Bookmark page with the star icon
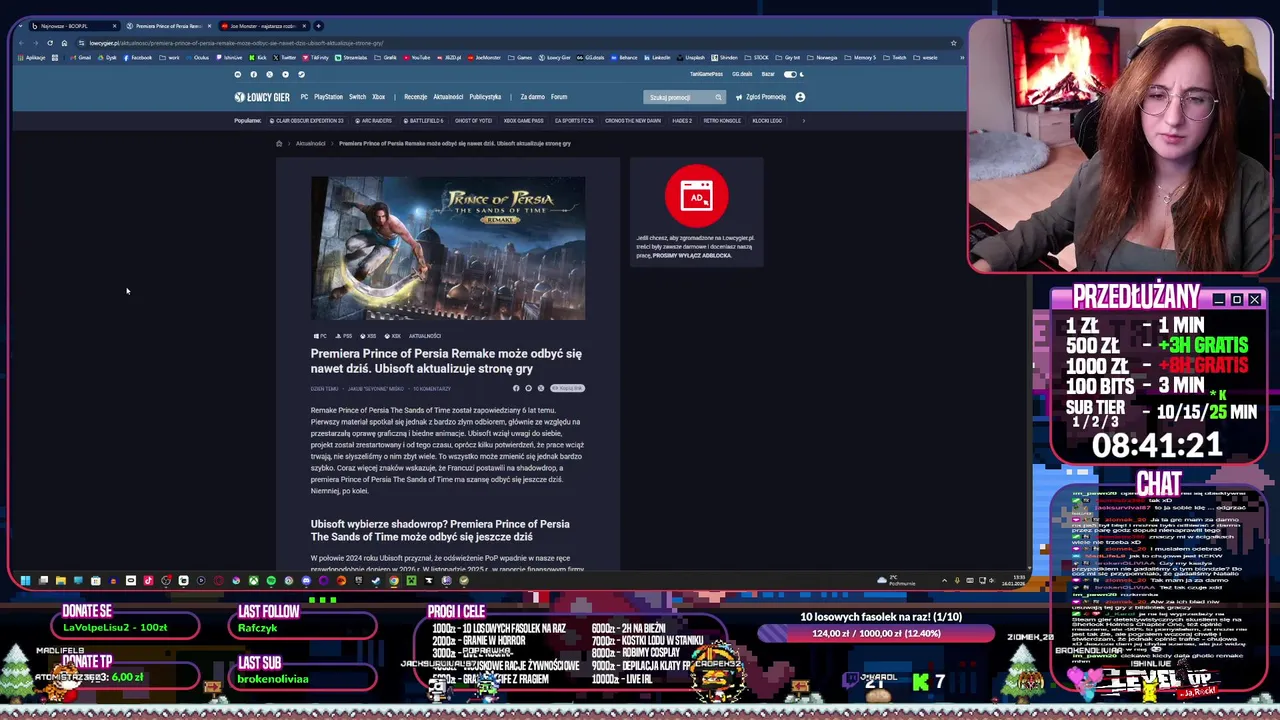 [x=953, y=43]
